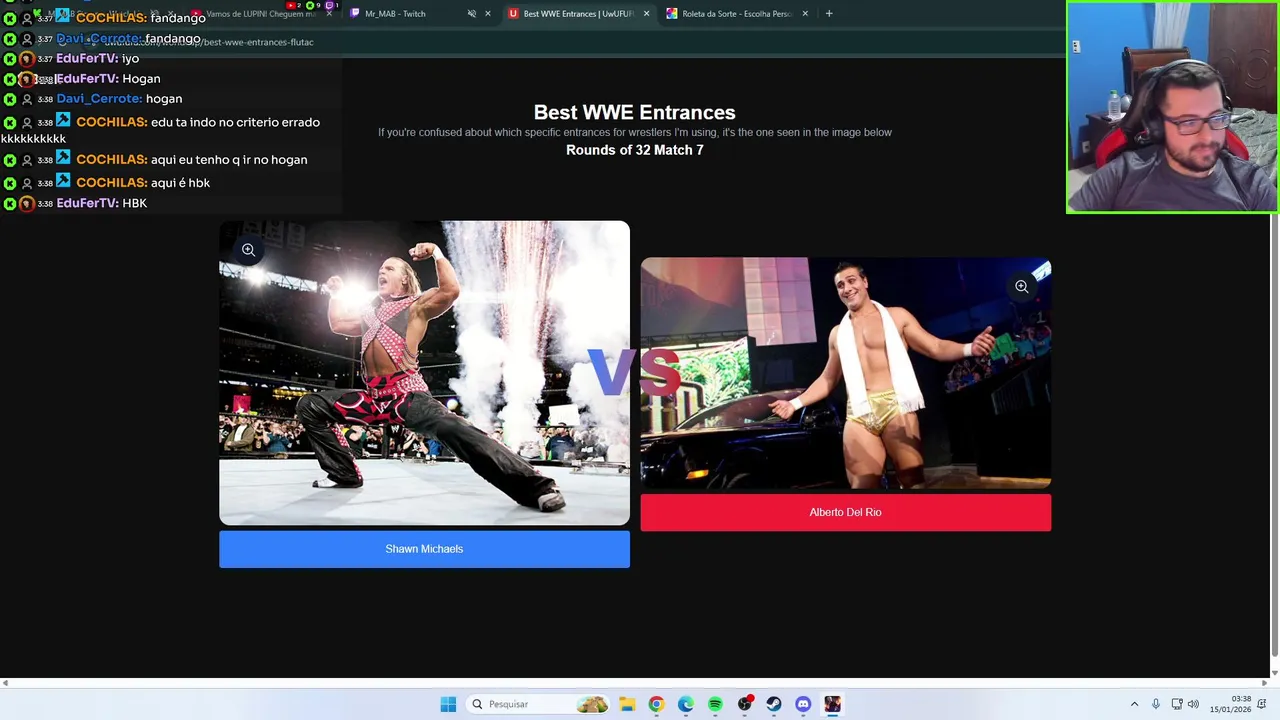
Task: Click the vertical page scrollbar
Action: click(x=1274, y=435)
